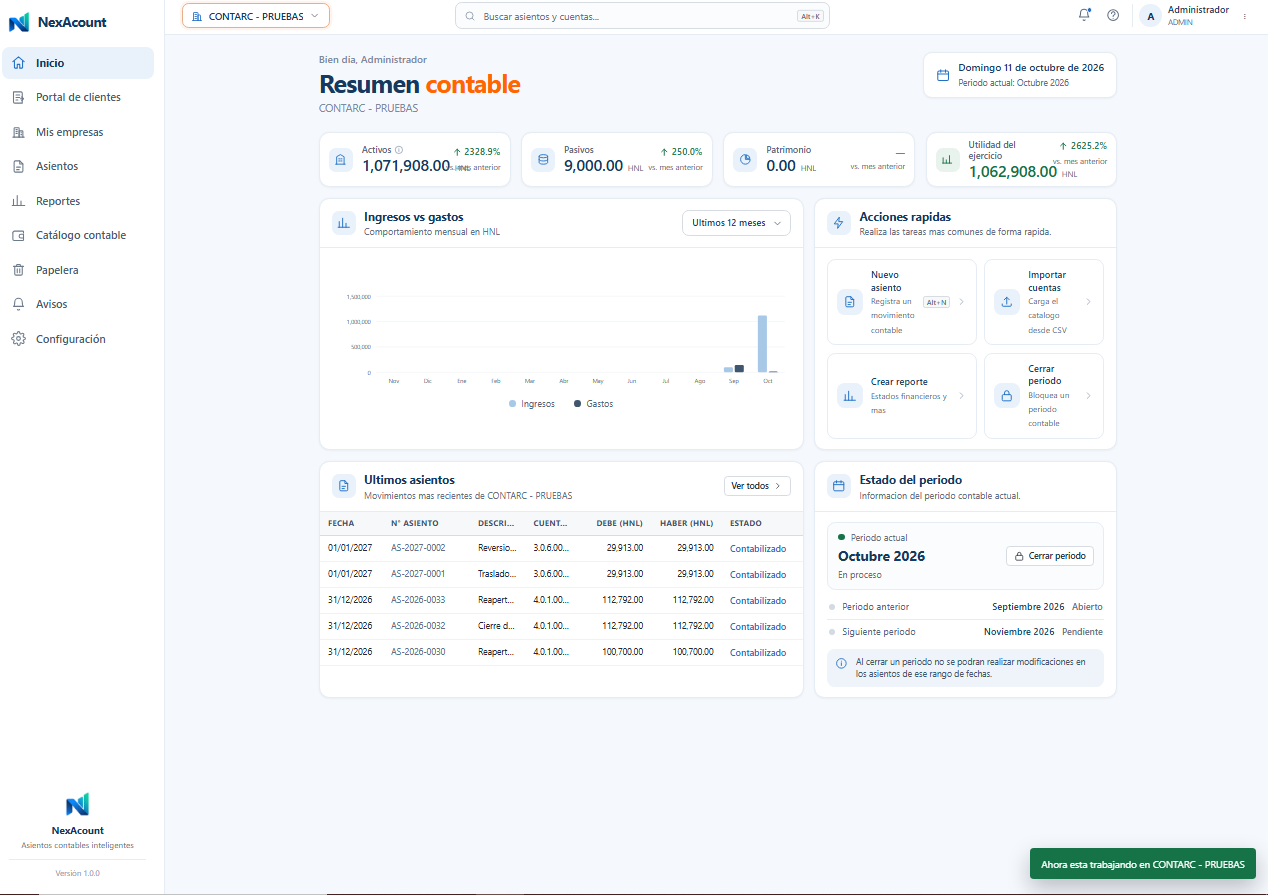1268x895 pixels.
Task: Click the Portal de clientes icon
Action: coord(18,97)
